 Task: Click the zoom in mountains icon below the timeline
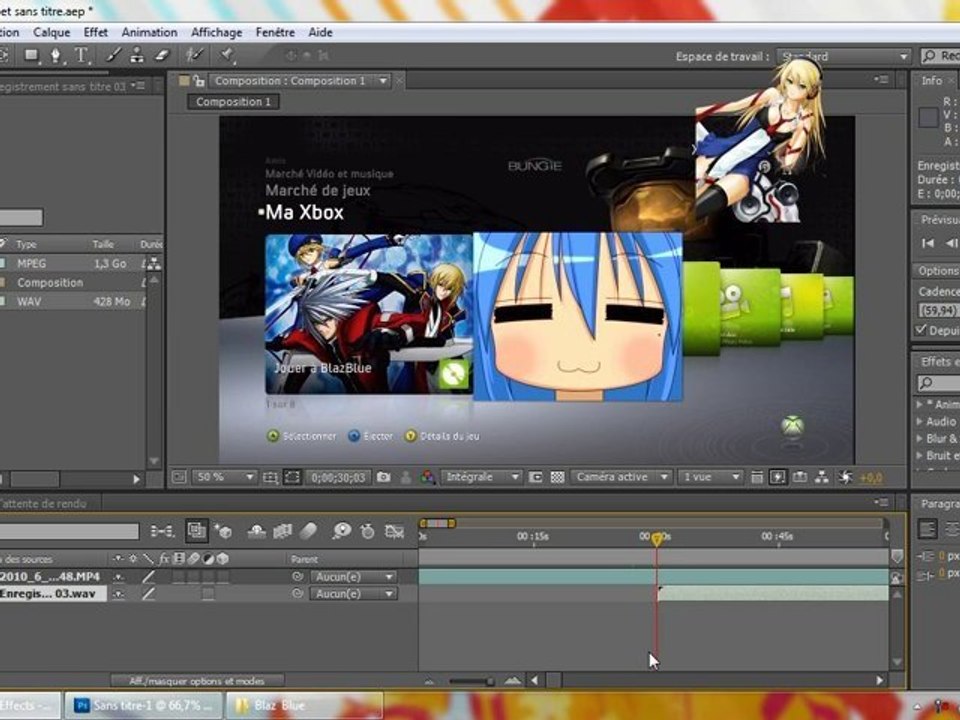(x=512, y=680)
